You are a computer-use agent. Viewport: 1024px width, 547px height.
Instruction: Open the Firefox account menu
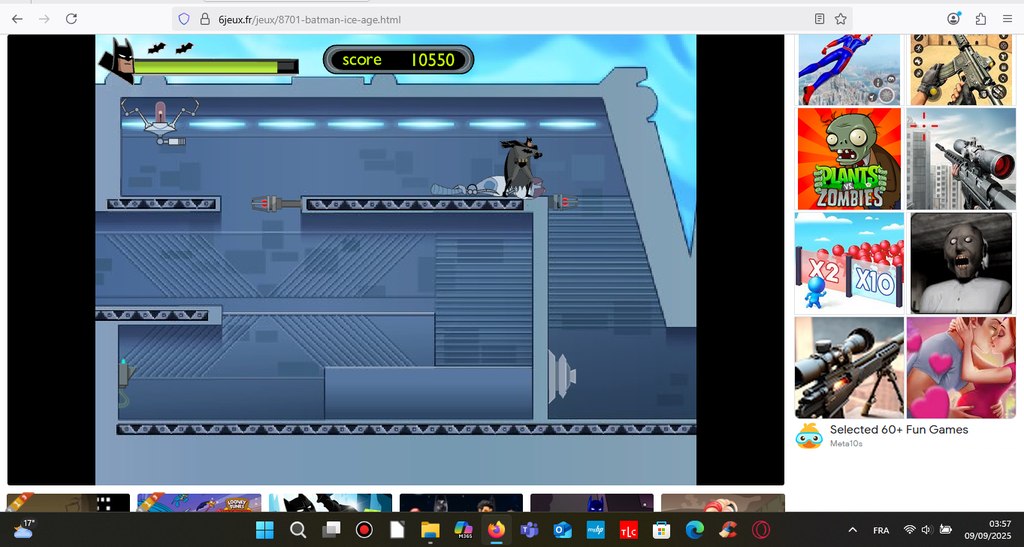tap(953, 19)
